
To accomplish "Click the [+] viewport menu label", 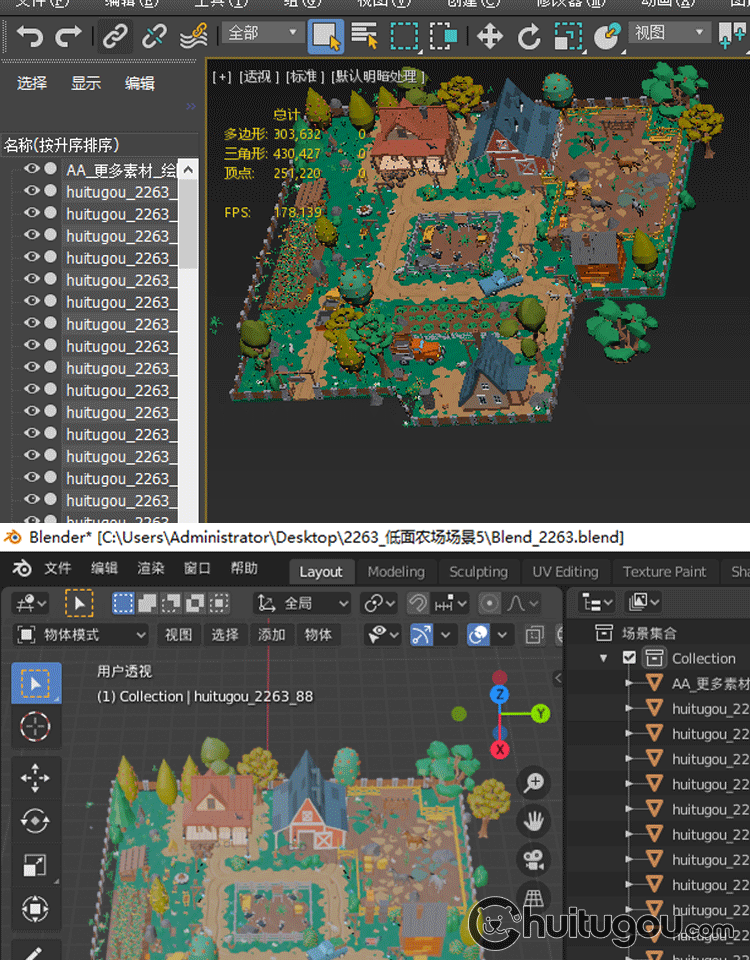I will pos(222,77).
